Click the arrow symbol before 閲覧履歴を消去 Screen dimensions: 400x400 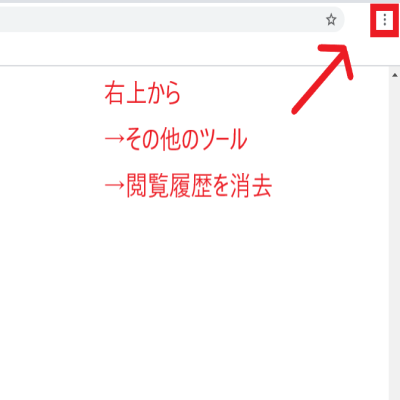point(115,185)
